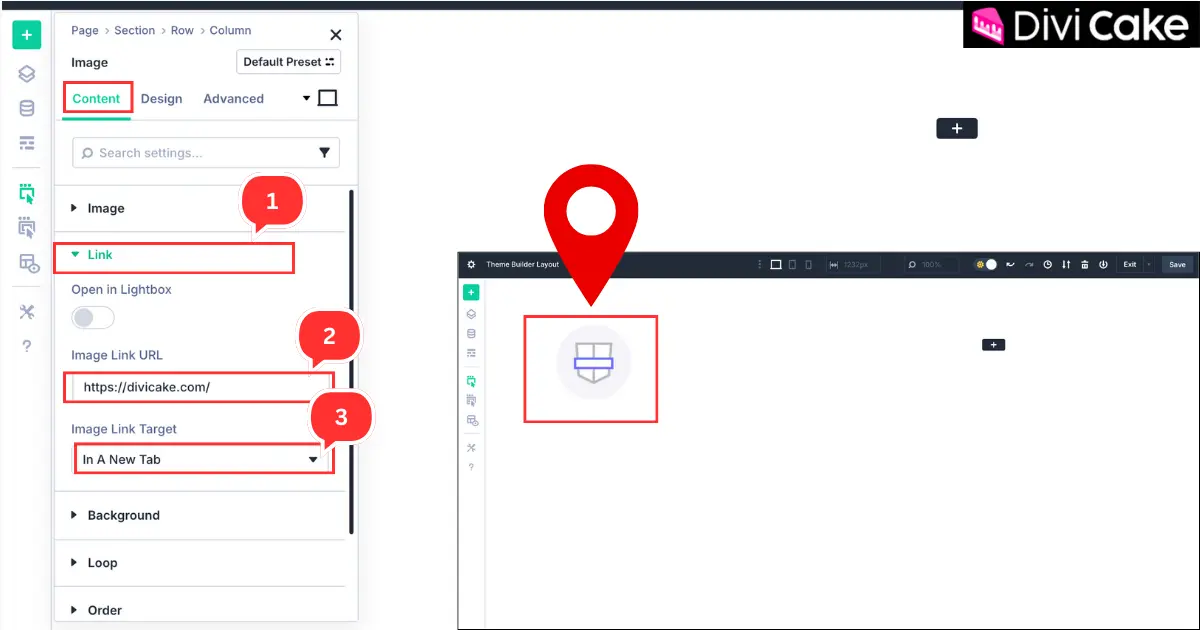Expand the Image settings group
The height and width of the screenshot is (630, 1200).
(200, 208)
